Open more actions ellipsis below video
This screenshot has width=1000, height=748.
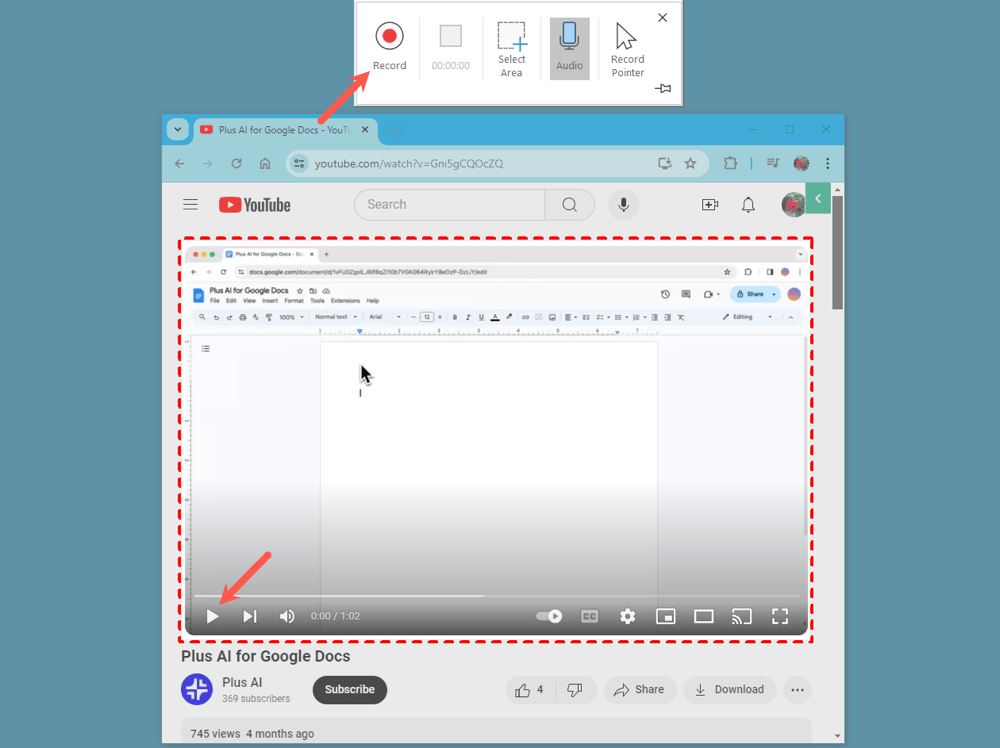click(x=797, y=690)
